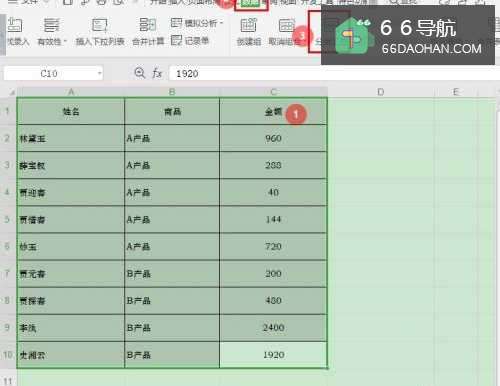The width and height of the screenshot is (500, 386).
Task: Click the formula bar showing 1920
Action: point(333,73)
